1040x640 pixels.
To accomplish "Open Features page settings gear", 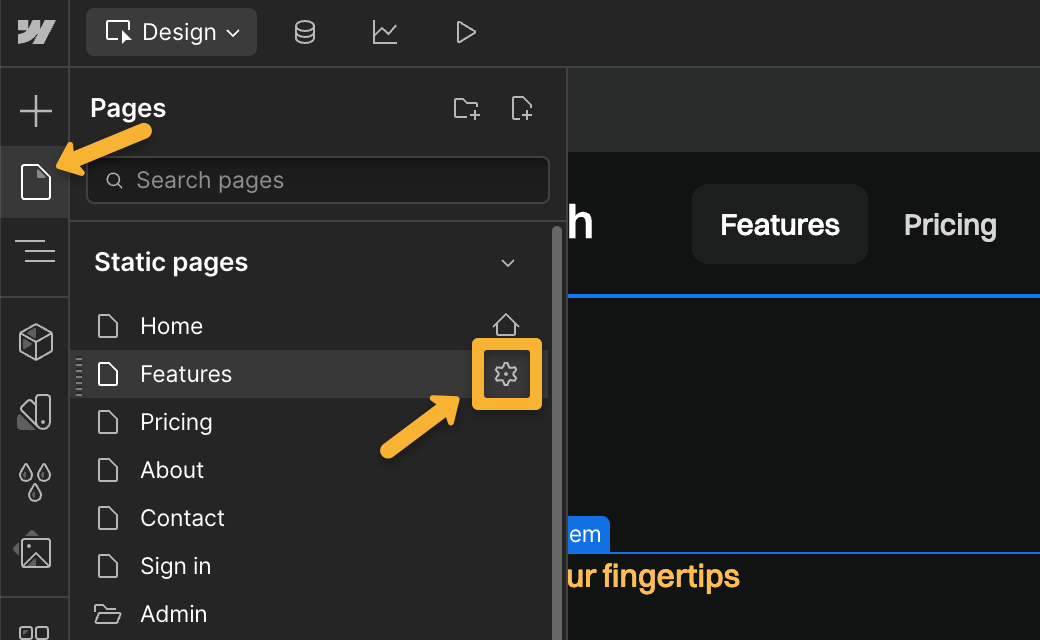I will click(506, 374).
